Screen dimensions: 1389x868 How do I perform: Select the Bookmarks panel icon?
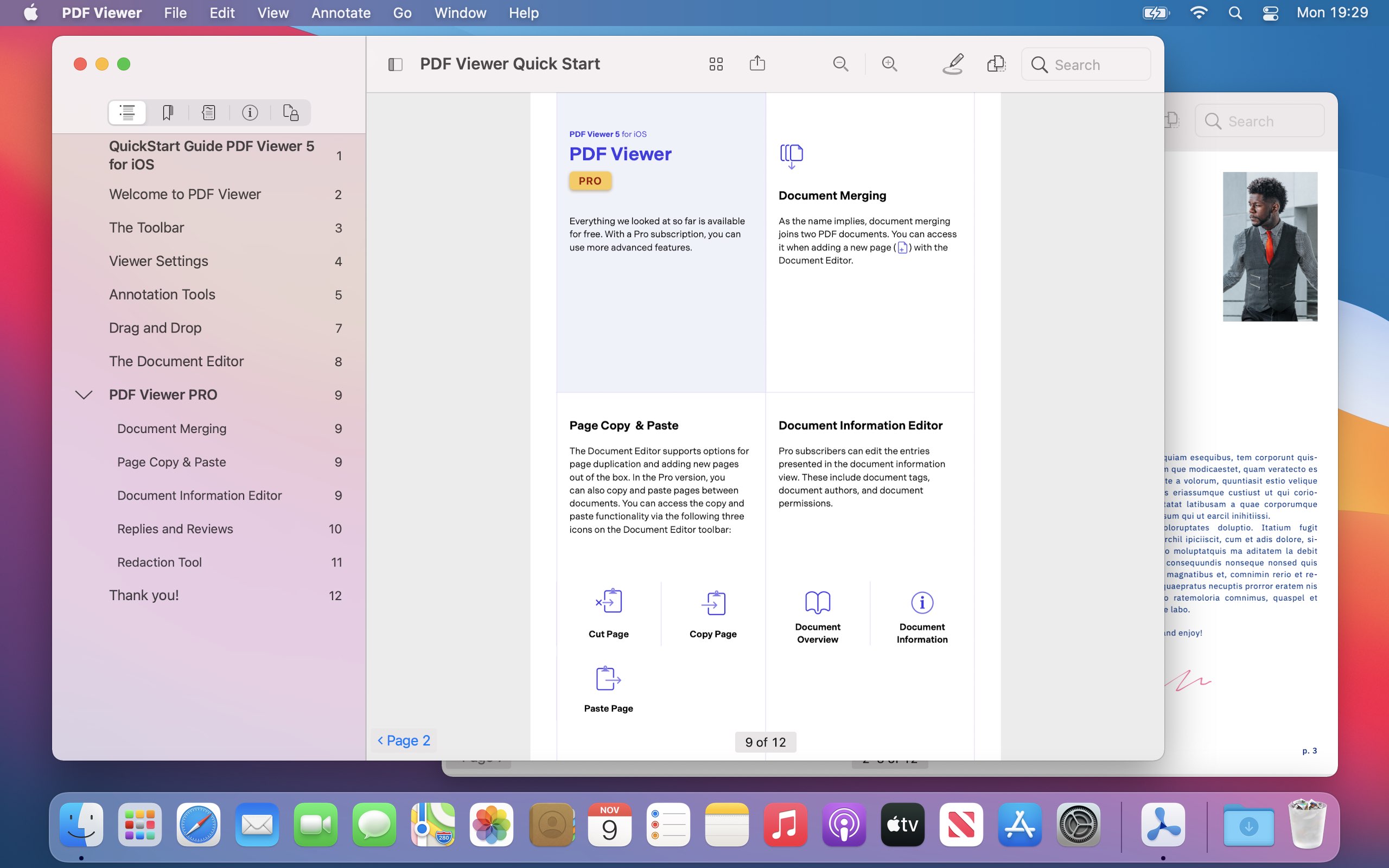167,112
